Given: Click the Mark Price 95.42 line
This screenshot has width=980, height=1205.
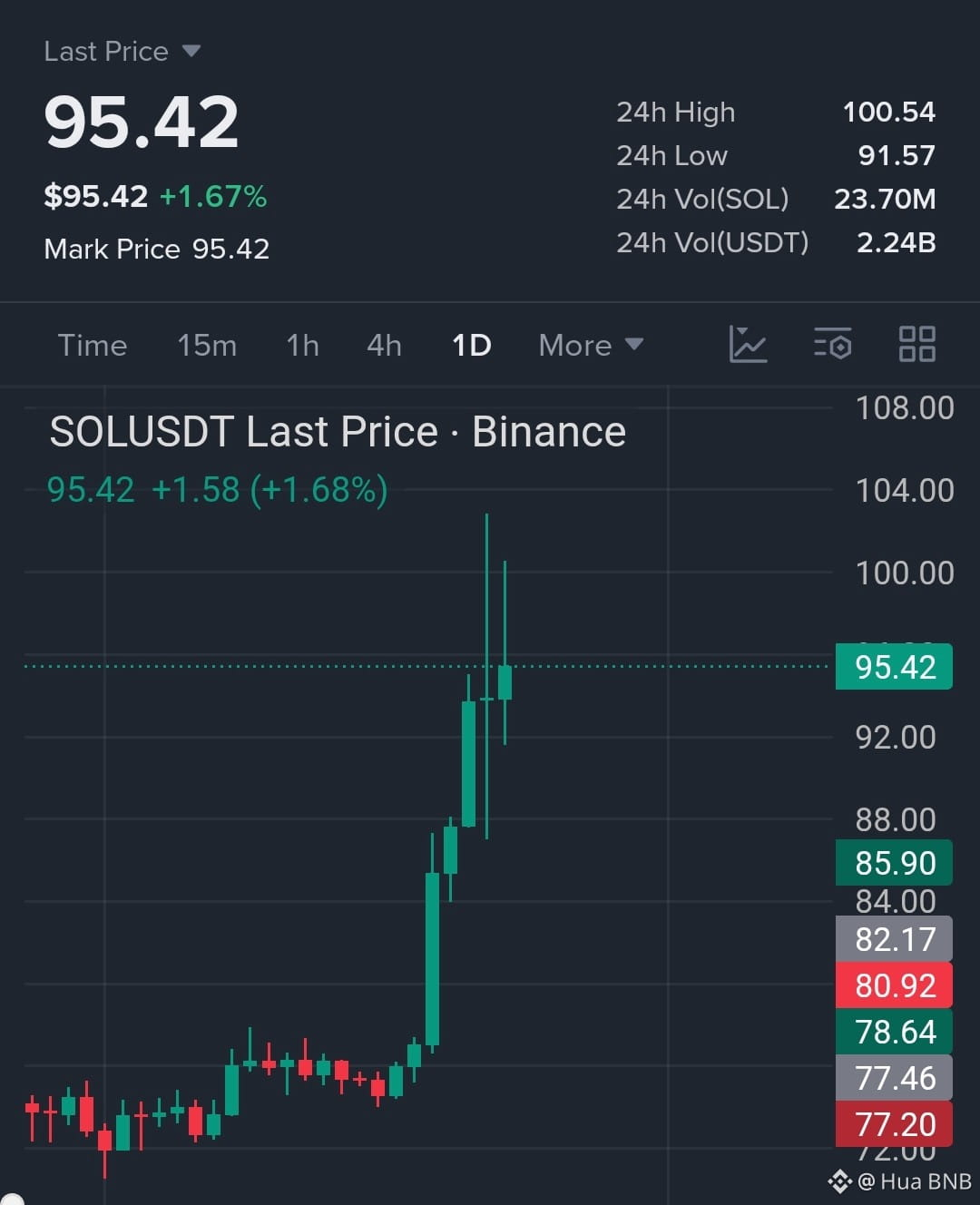Looking at the screenshot, I should coord(157,249).
